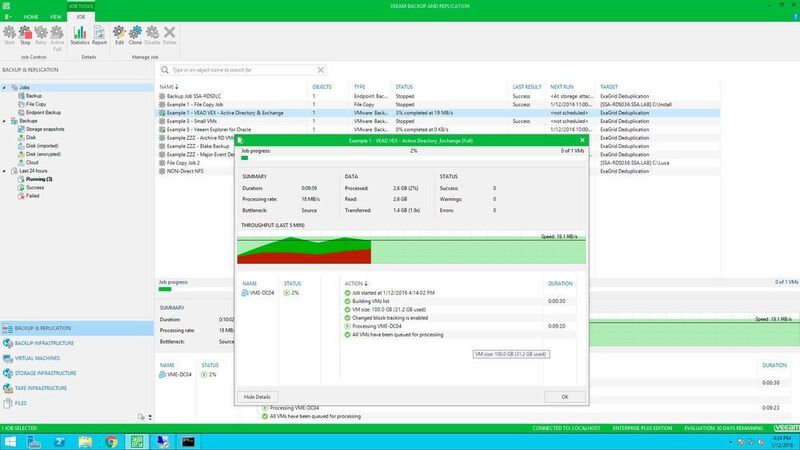Click the search magnifier icon

(x=165, y=70)
